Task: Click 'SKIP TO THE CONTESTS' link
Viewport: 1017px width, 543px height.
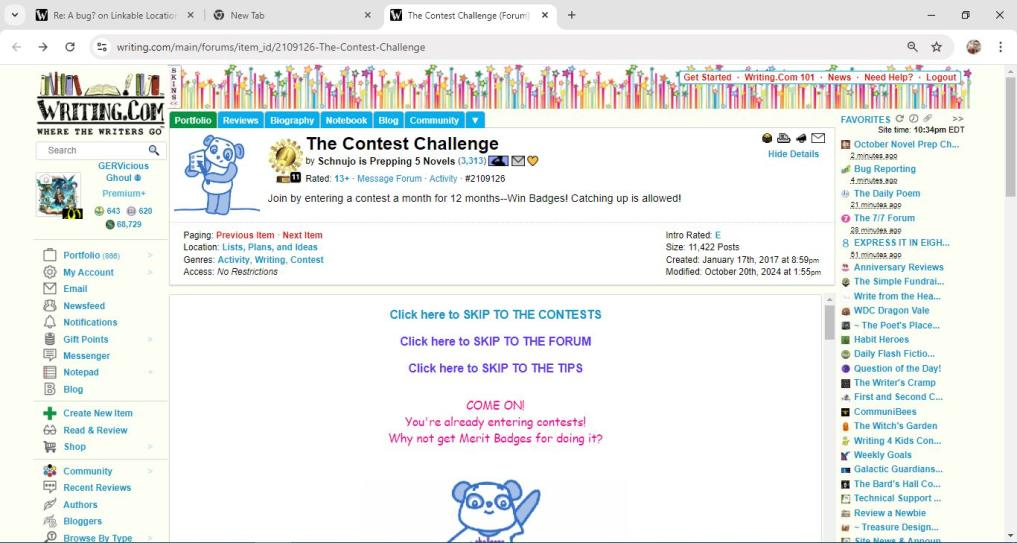Action: [x=495, y=314]
